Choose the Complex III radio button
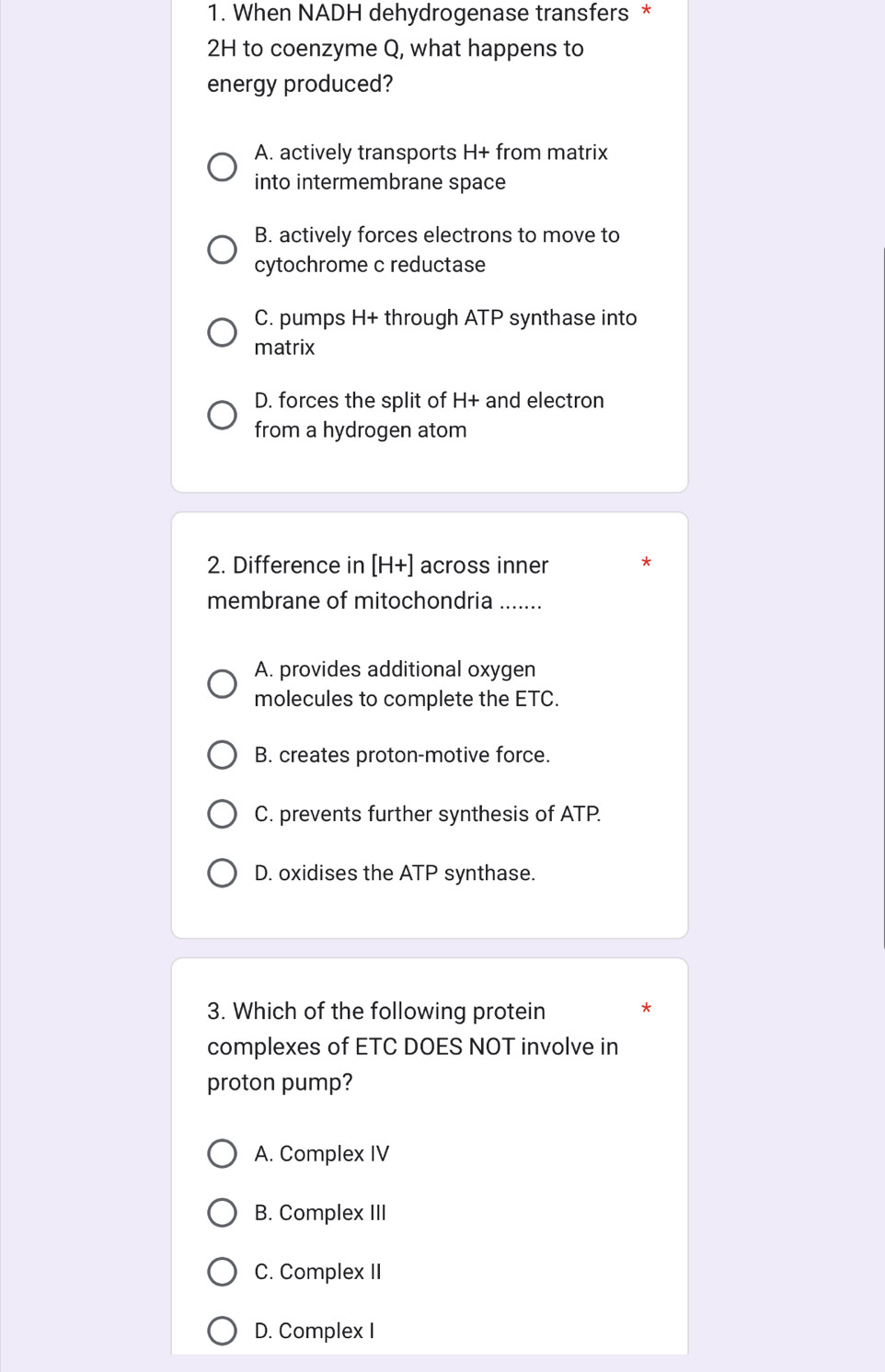 click(222, 1213)
